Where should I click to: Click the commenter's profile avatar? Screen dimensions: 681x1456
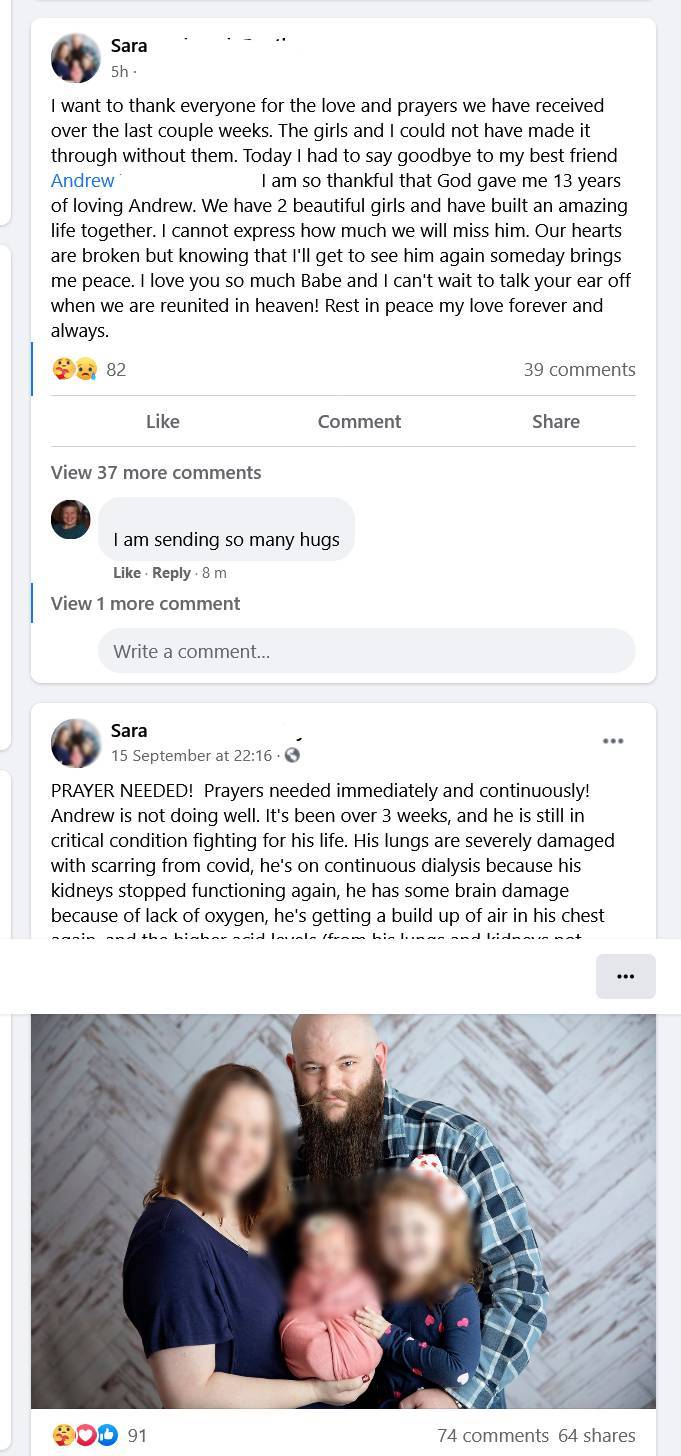70,519
